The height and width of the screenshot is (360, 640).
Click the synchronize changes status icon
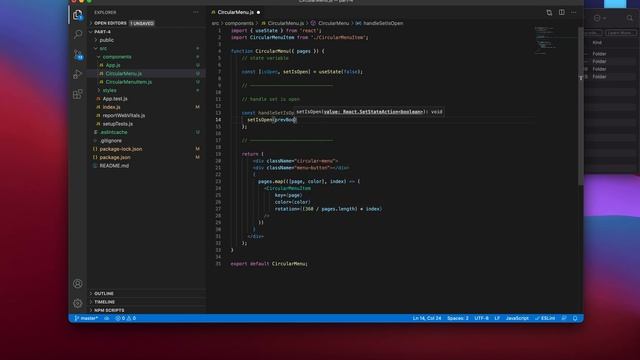(107, 318)
